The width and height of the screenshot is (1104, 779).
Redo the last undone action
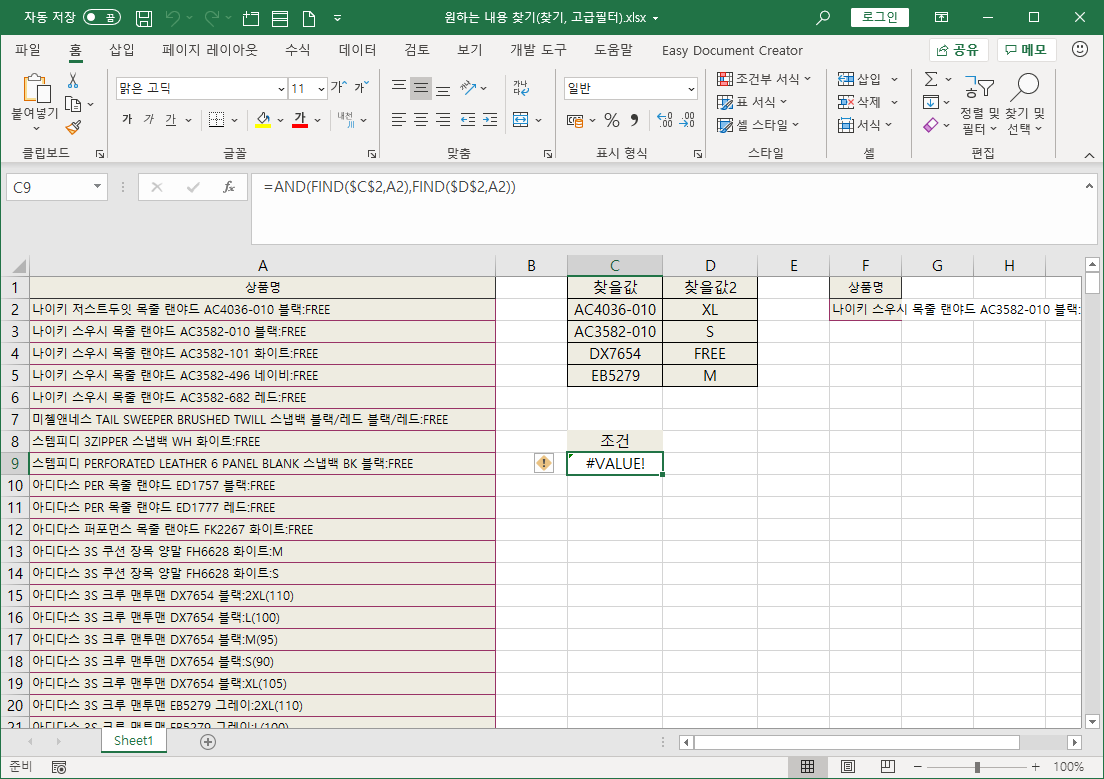tap(212, 18)
